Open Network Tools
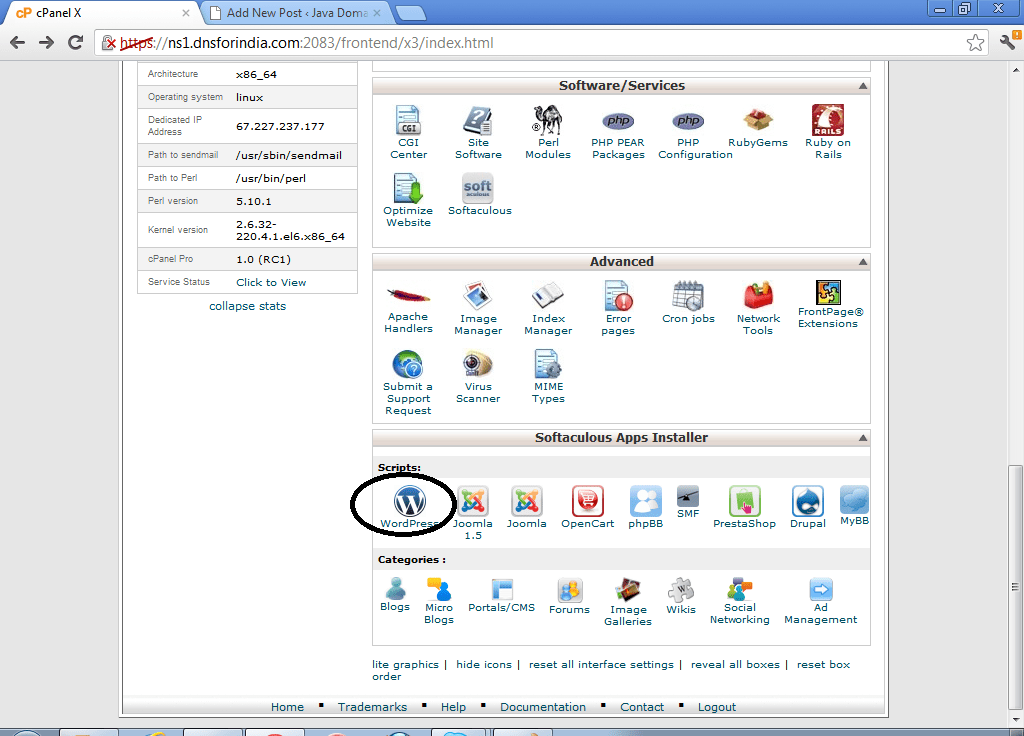 pos(758,308)
